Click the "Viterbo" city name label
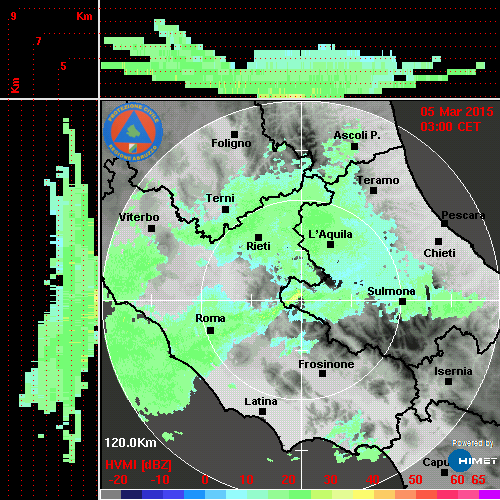Image resolution: width=500 pixels, height=500 pixels. pyautogui.click(x=139, y=217)
